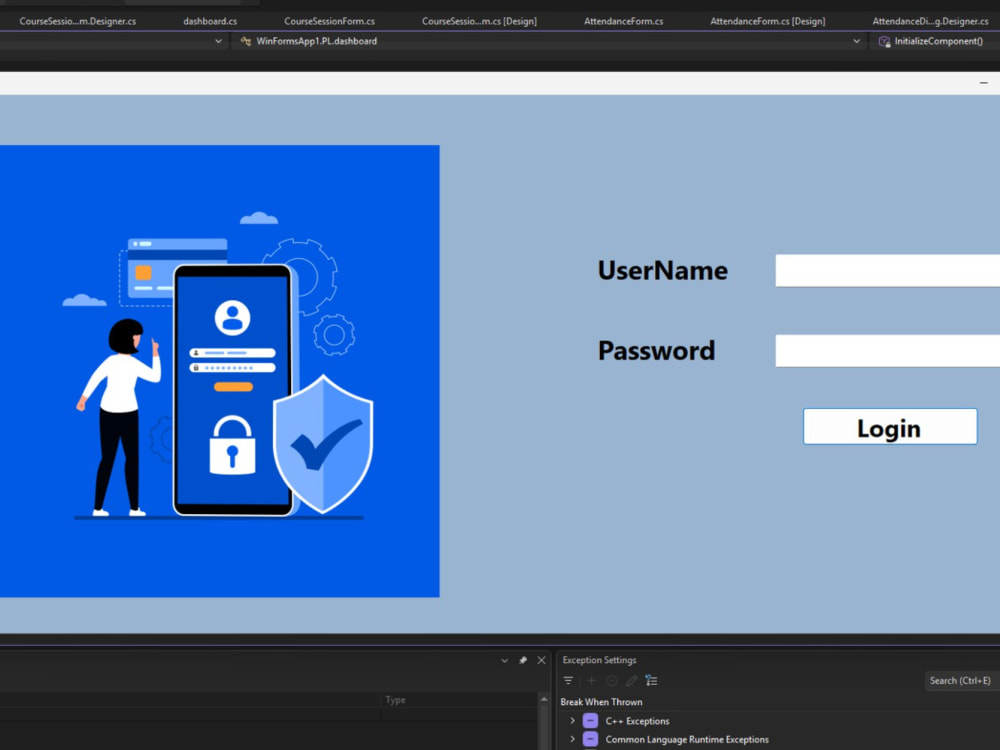This screenshot has width=1000, height=750.
Task: Select the Password label
Action: pyautogui.click(x=656, y=351)
